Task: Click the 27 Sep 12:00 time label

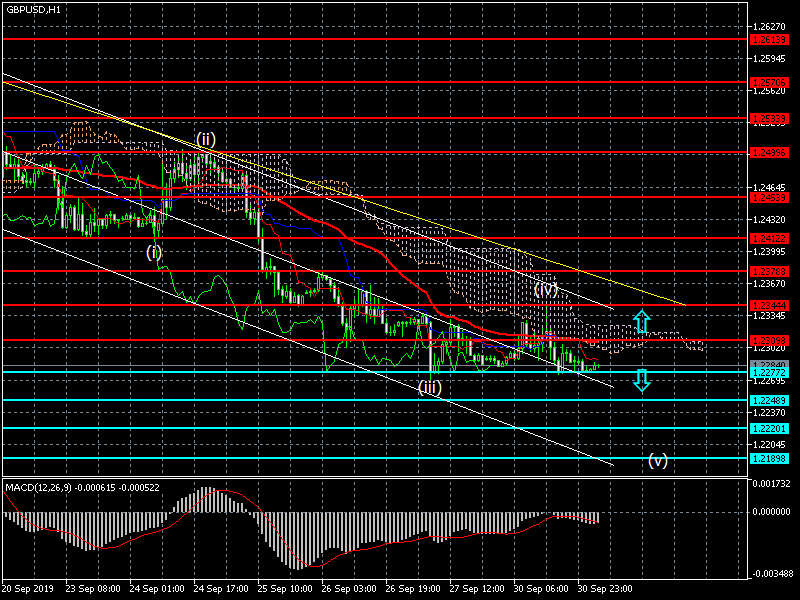Action: (x=477, y=588)
